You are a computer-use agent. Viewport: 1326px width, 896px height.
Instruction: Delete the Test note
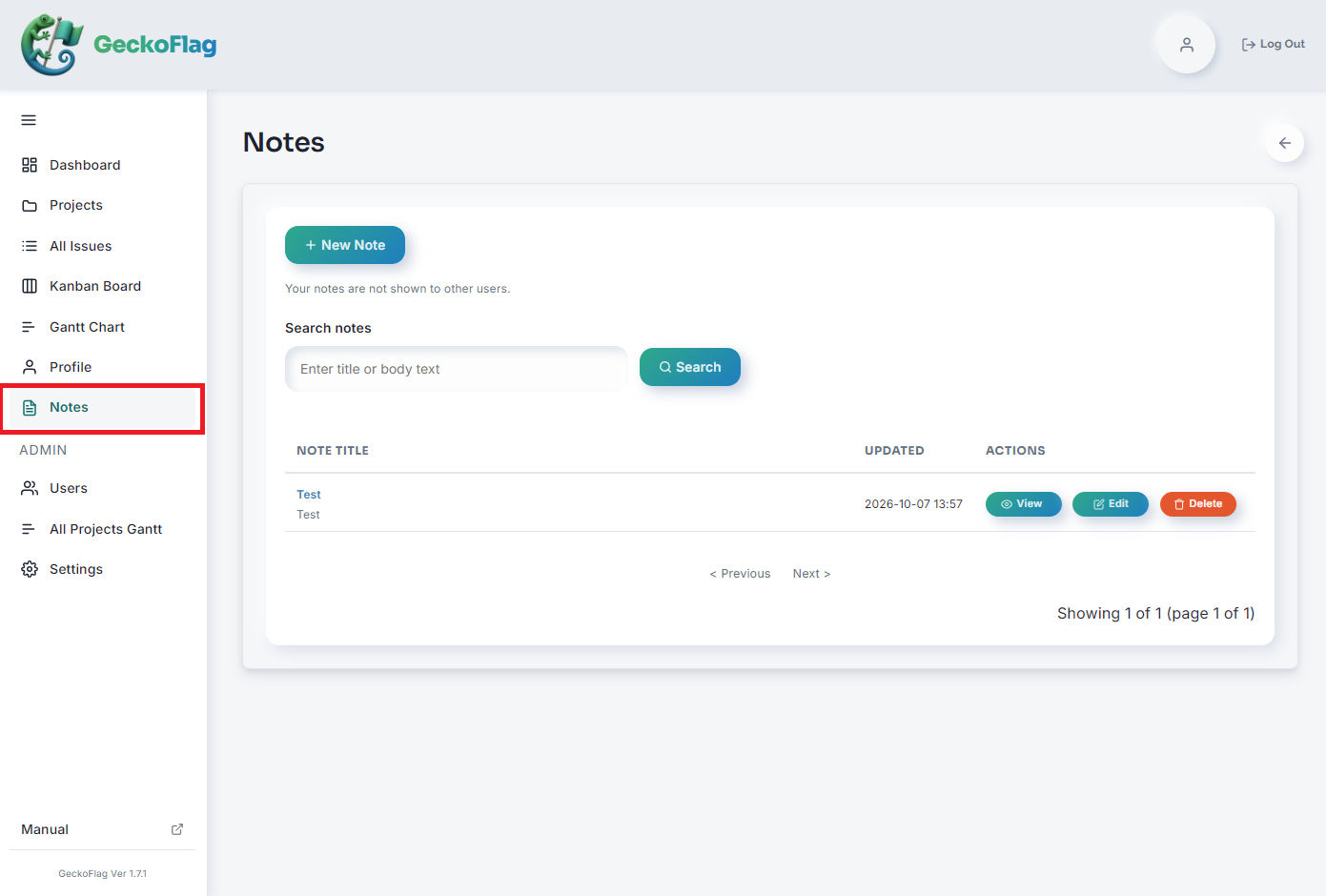pos(1198,504)
